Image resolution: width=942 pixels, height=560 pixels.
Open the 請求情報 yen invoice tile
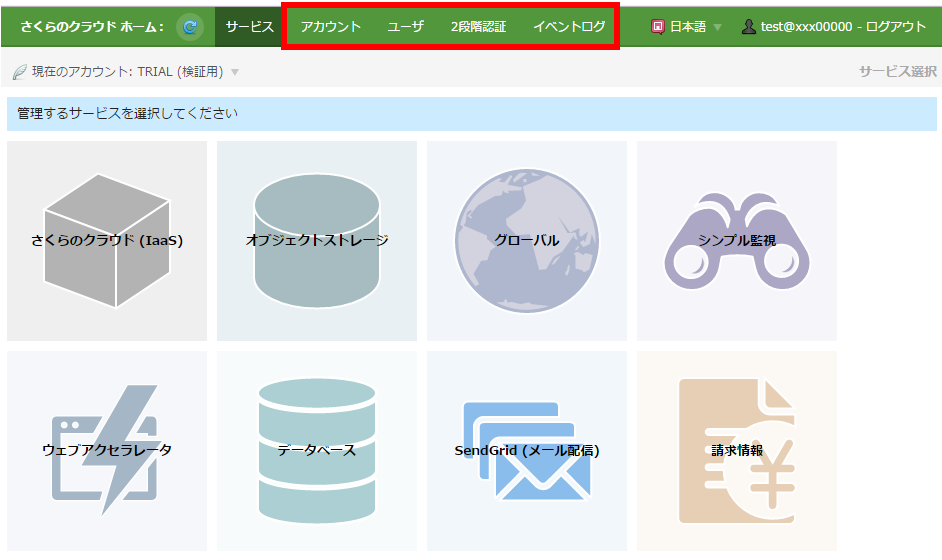pyautogui.click(x=737, y=451)
